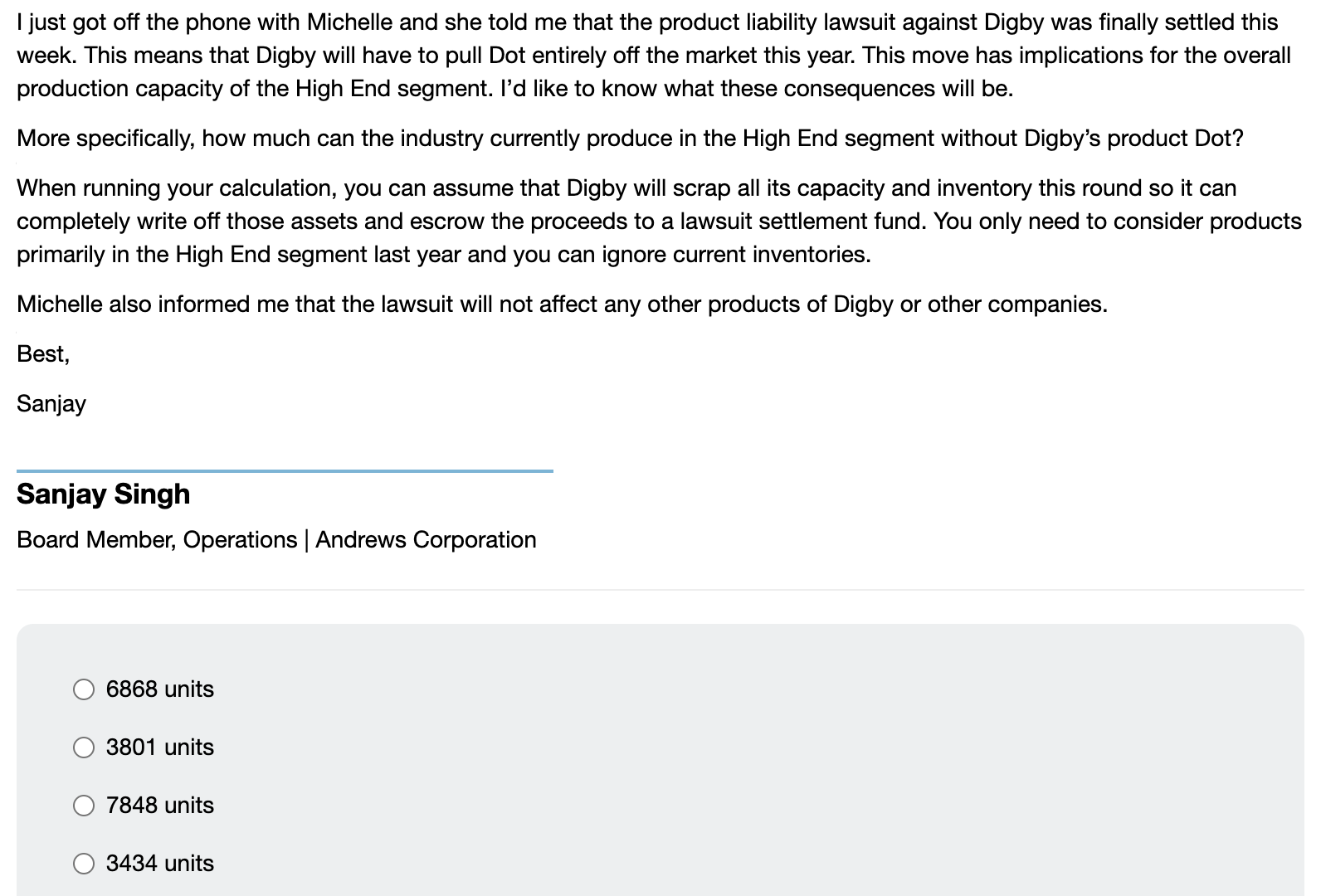Click the Sanjay sign-off text
Viewport: 1321px width, 896px height.
click(51, 403)
